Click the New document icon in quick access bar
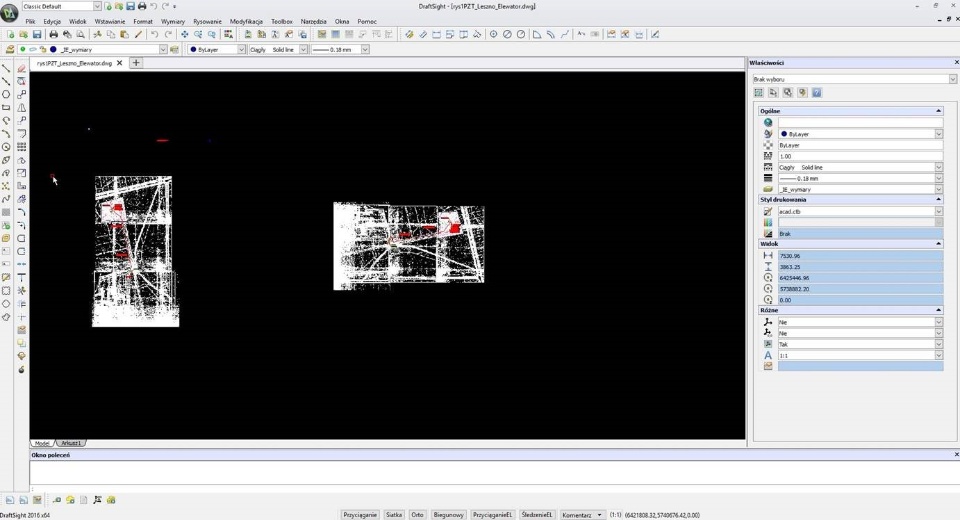The height and width of the screenshot is (520, 960). click(x=108, y=6)
